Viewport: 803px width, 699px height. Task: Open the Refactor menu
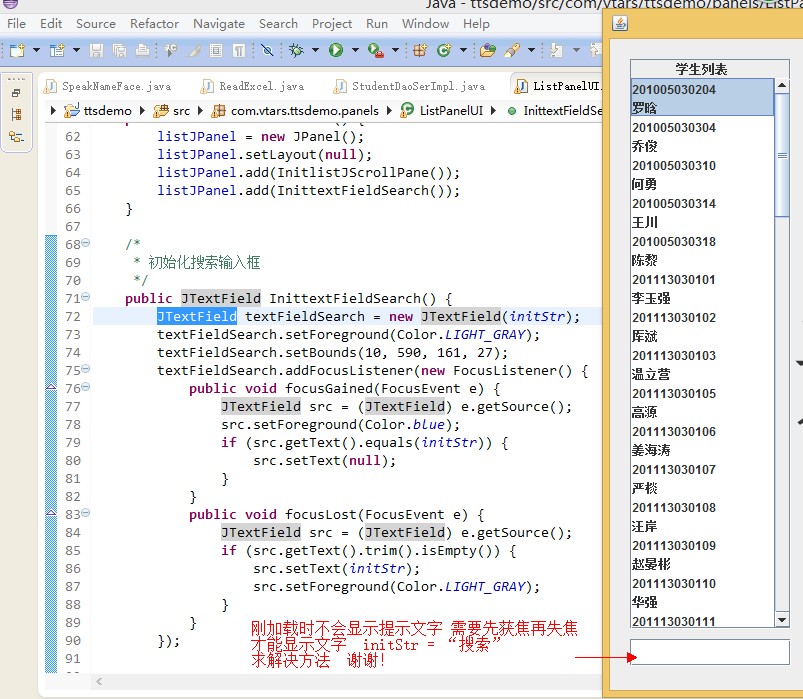[x=154, y=23]
